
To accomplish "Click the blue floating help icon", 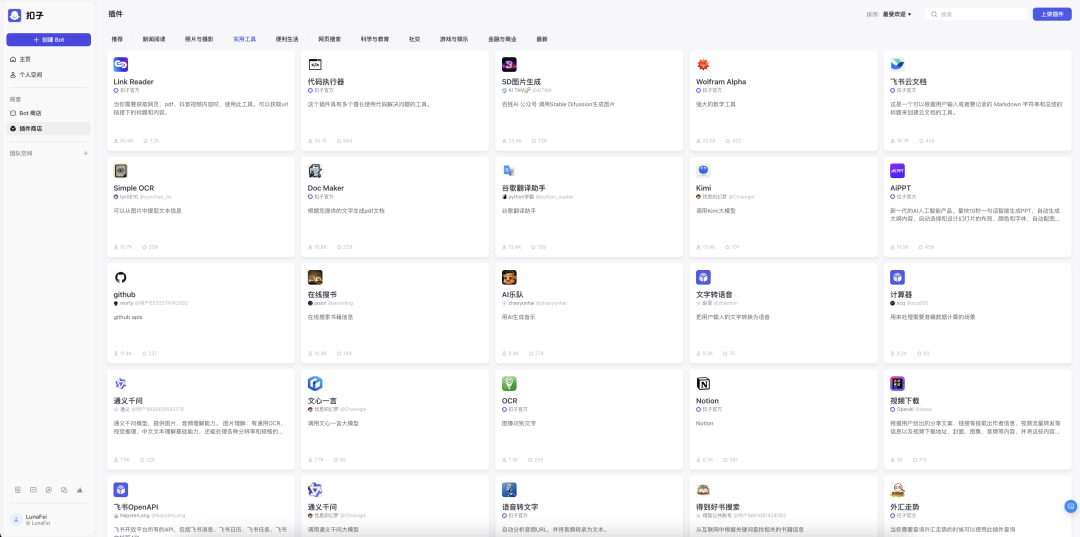I will coord(1070,507).
